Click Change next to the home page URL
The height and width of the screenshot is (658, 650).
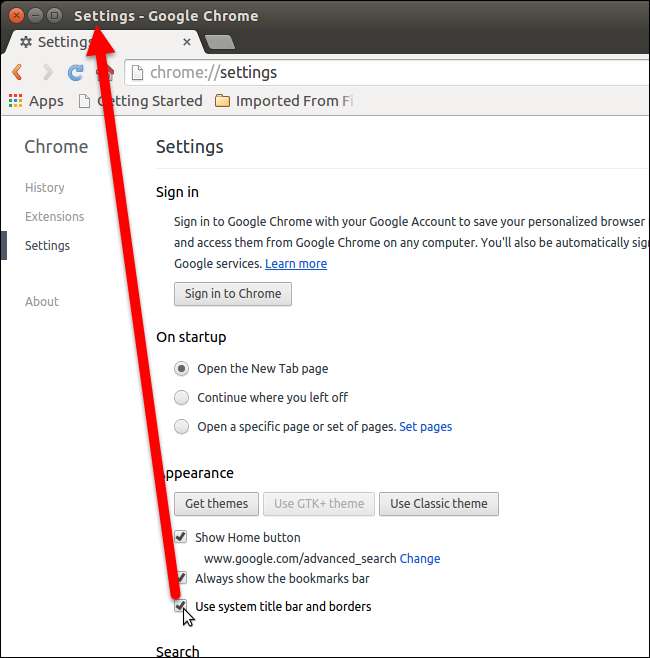[x=420, y=559]
